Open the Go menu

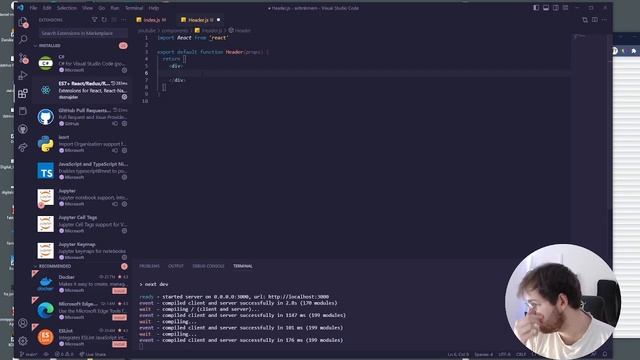click(102, 8)
